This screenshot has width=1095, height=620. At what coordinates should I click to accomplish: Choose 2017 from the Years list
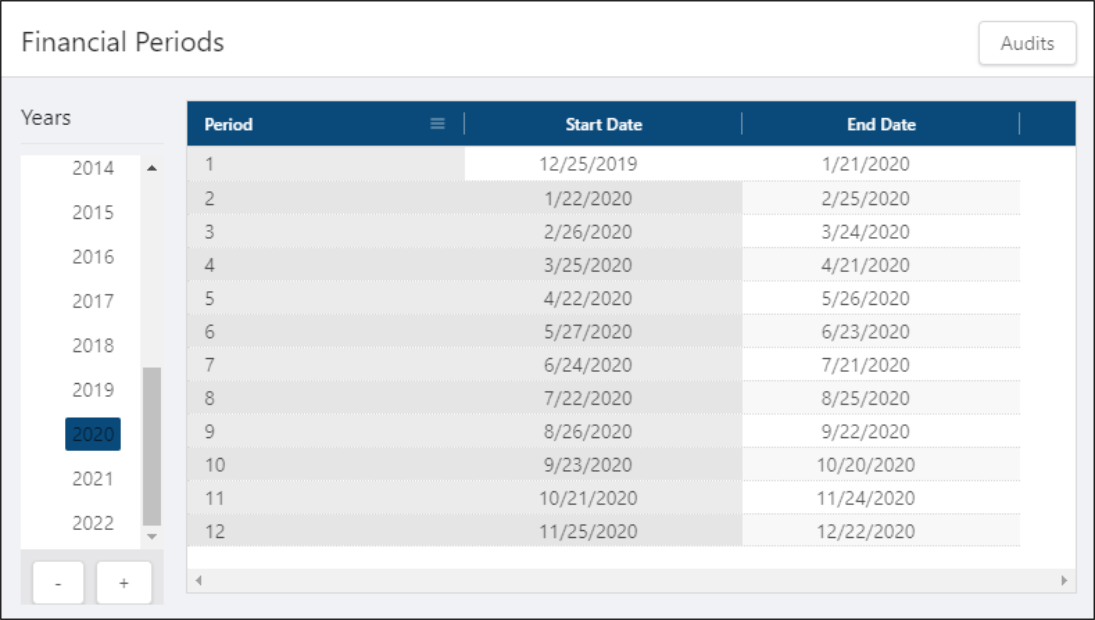pos(93,301)
